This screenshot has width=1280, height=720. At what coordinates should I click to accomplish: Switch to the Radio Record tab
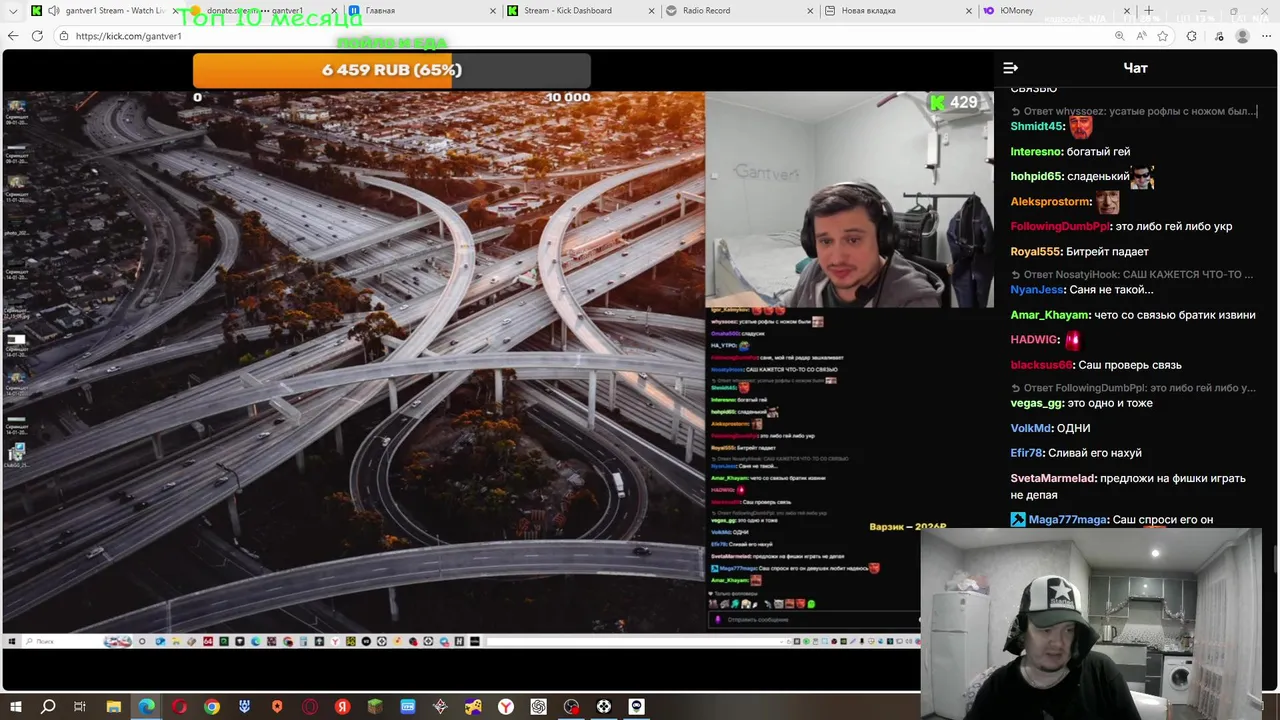pos(738,11)
